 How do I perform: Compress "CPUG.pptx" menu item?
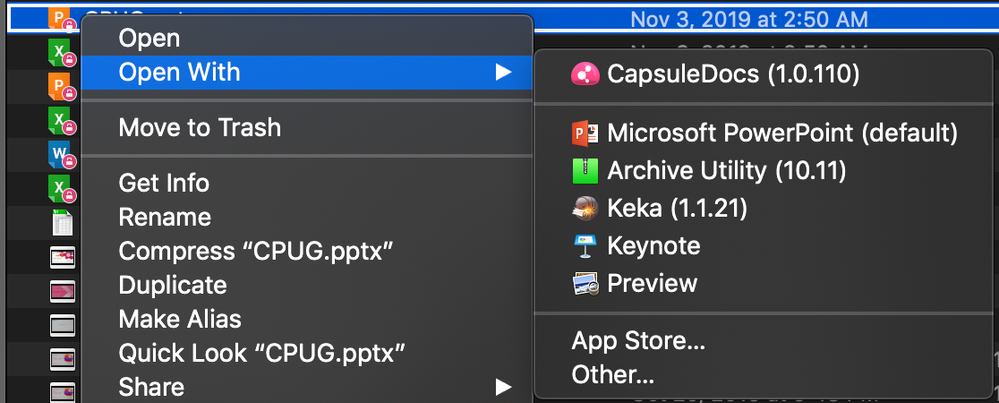coord(306,251)
